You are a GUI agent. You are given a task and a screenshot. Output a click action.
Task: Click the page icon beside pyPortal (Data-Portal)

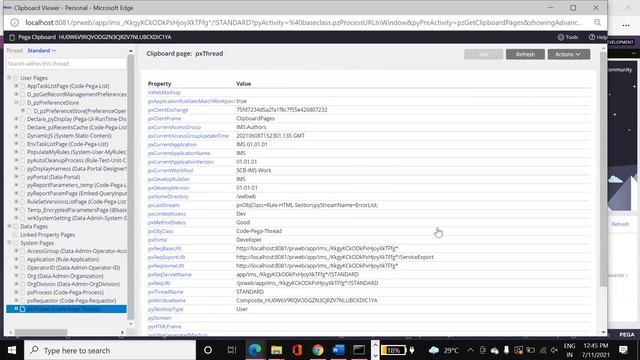click(23, 177)
